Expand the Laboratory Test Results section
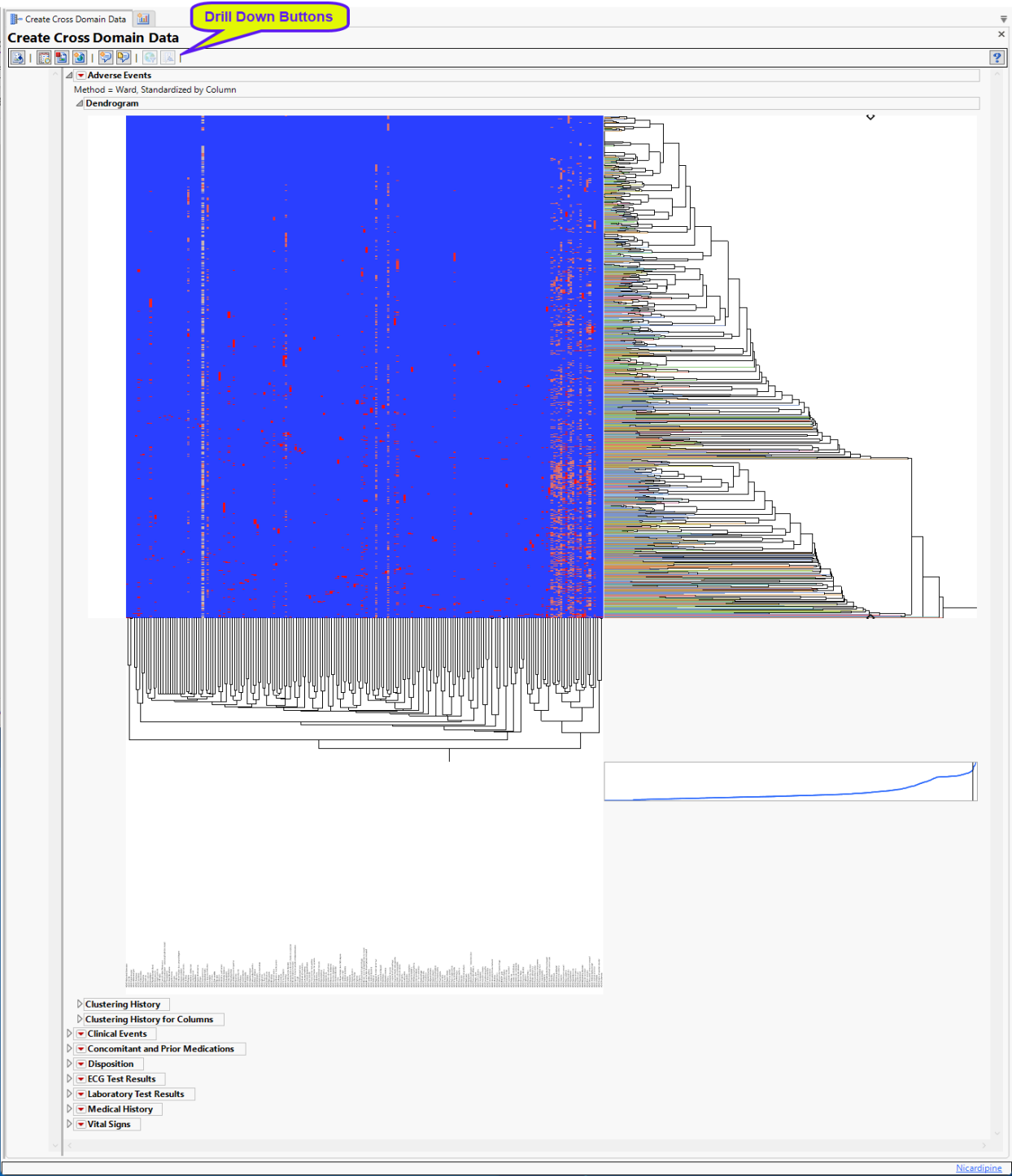 point(69,1094)
